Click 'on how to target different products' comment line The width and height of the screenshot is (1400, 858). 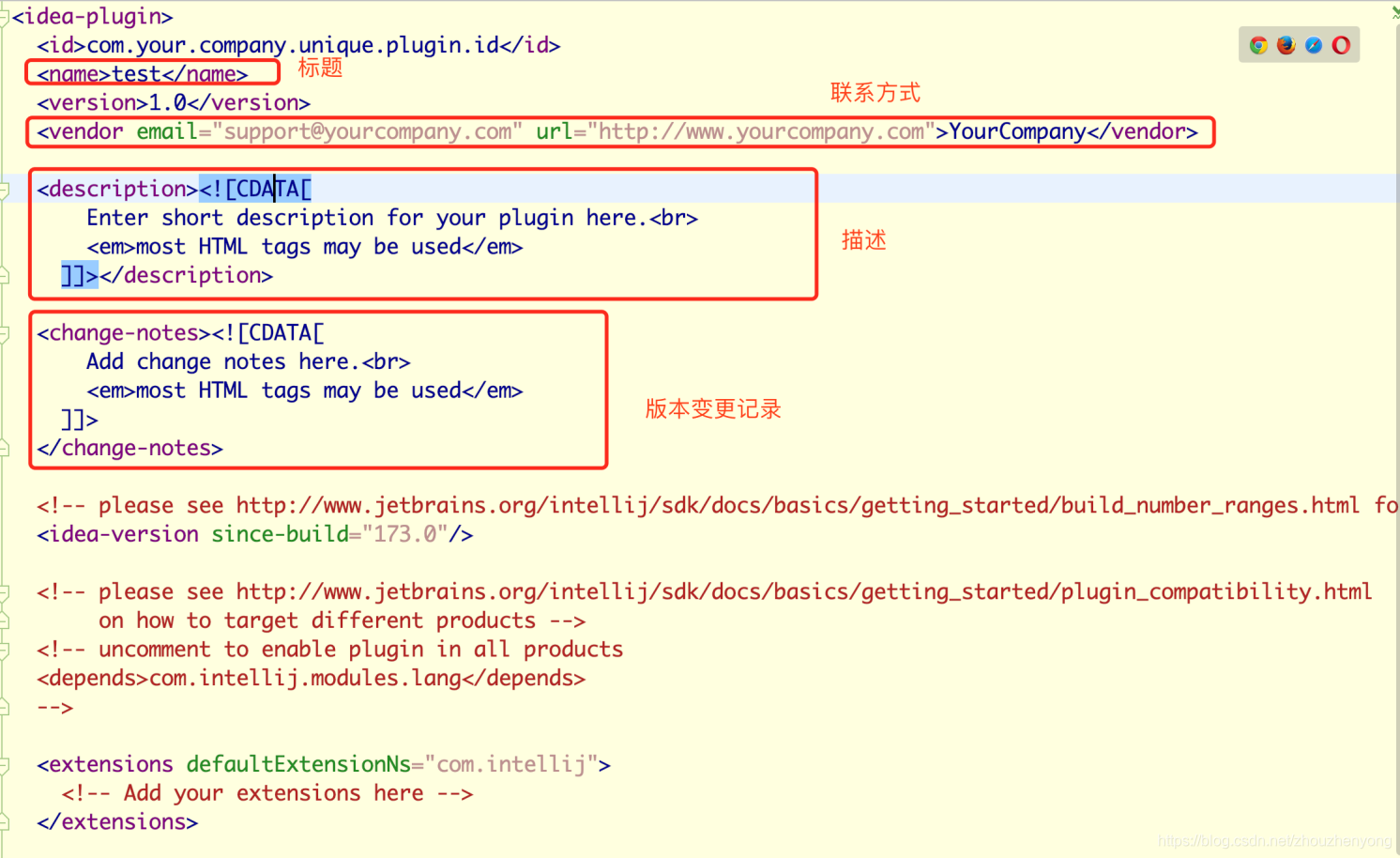tap(342, 621)
